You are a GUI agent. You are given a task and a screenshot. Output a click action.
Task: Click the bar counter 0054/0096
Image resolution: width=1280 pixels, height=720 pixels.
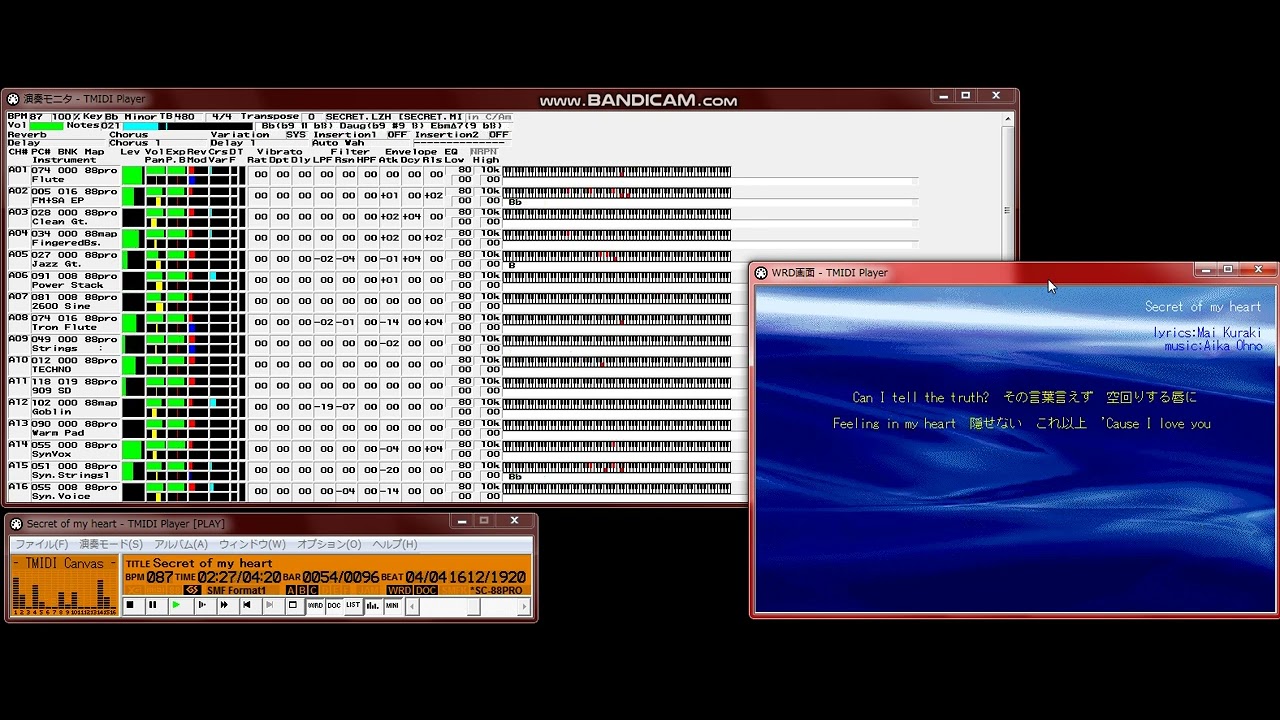[x=341, y=578]
